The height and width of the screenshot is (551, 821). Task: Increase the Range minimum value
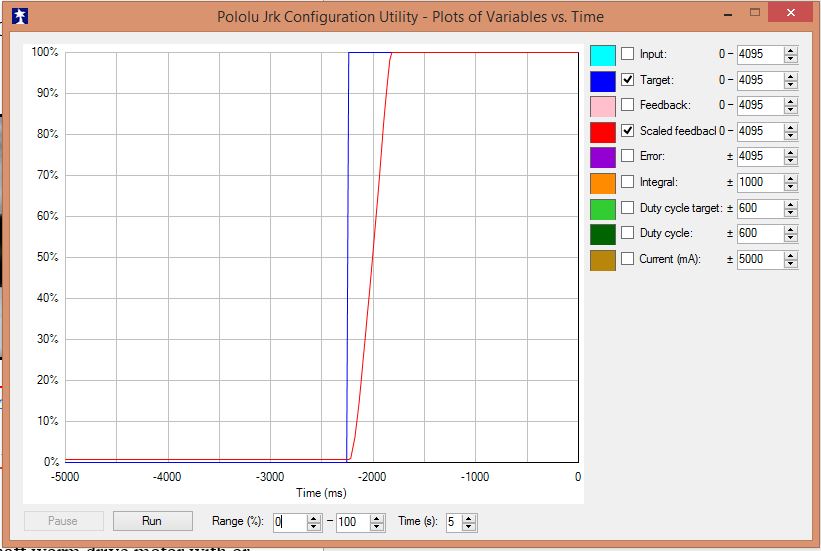314,518
